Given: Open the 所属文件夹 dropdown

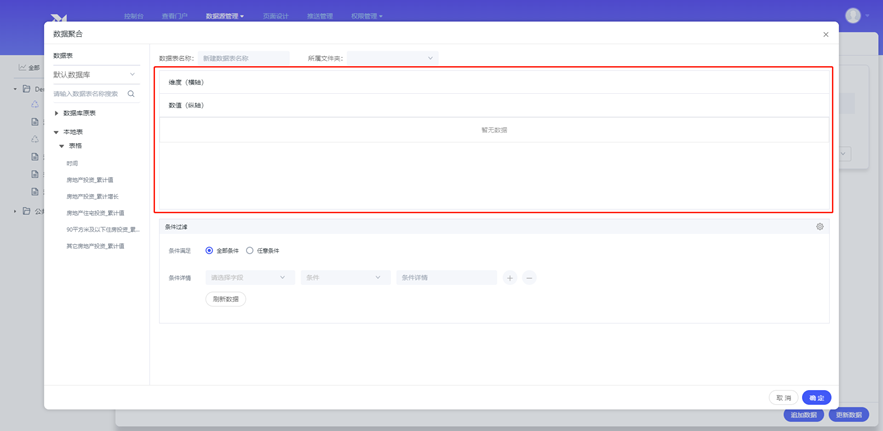Looking at the screenshot, I should 392,58.
